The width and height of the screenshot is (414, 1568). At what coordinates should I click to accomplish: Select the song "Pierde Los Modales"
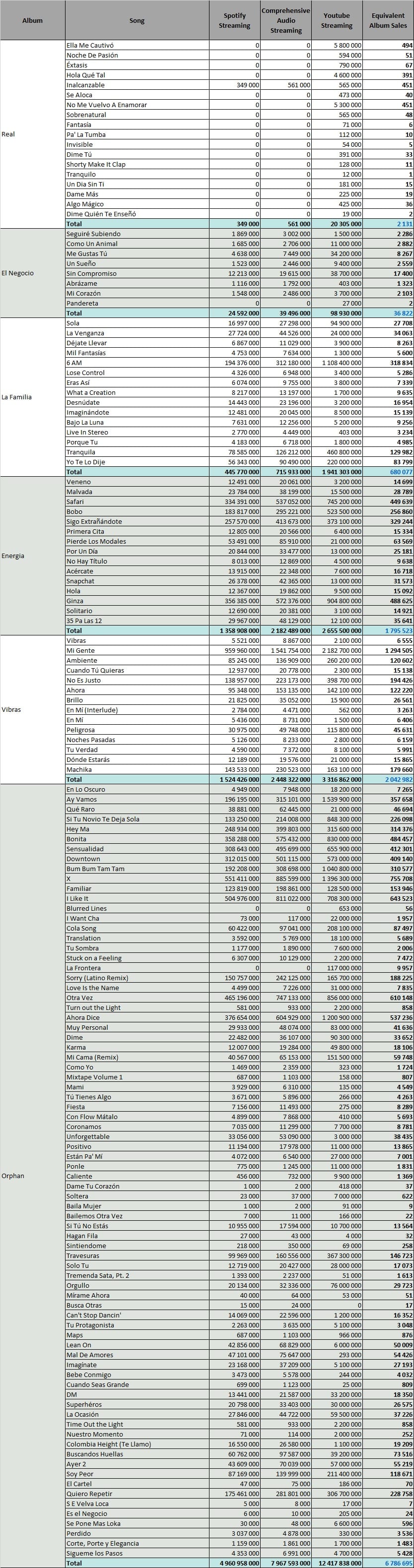pos(96,541)
